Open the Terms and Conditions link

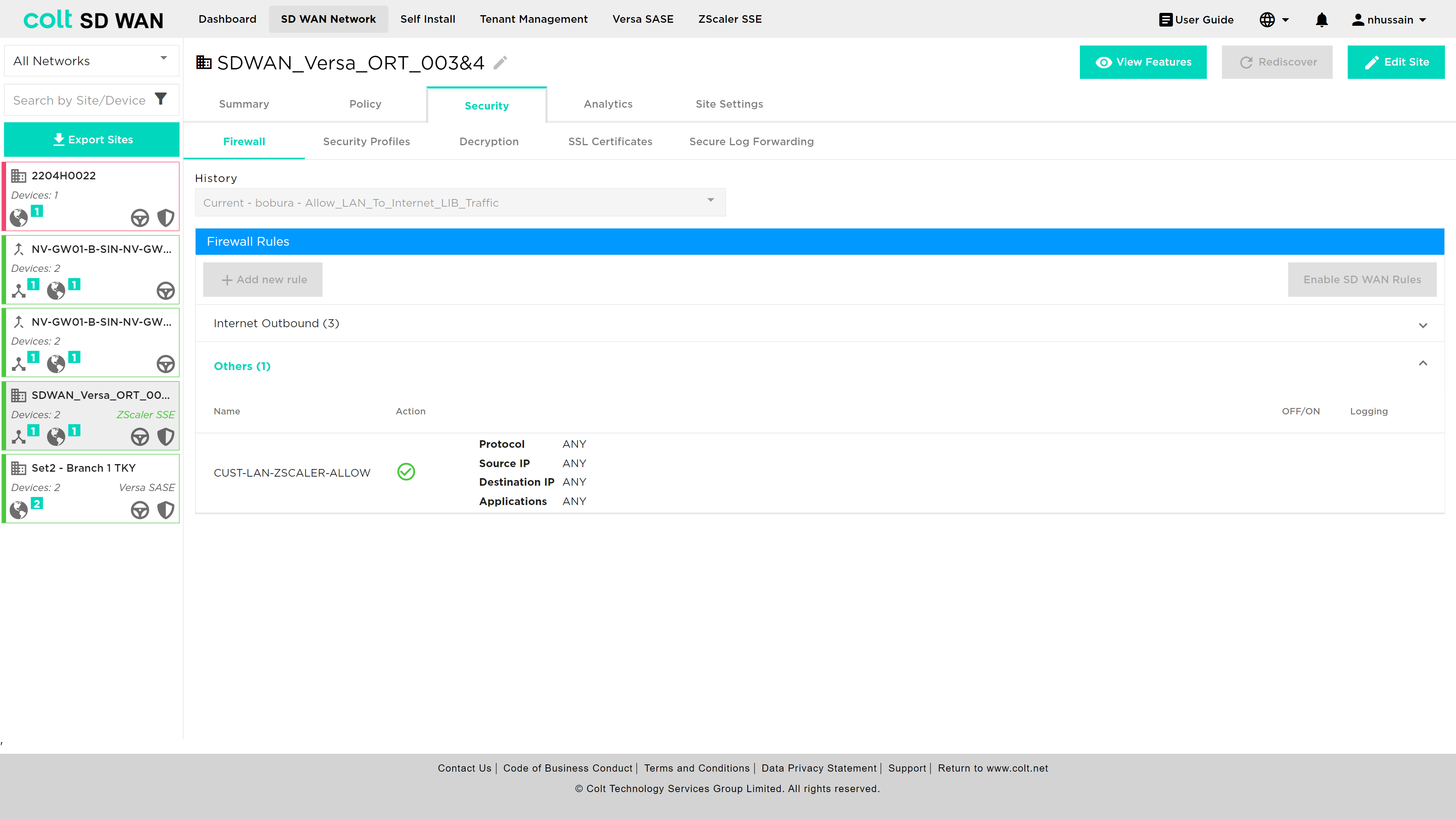click(x=697, y=768)
